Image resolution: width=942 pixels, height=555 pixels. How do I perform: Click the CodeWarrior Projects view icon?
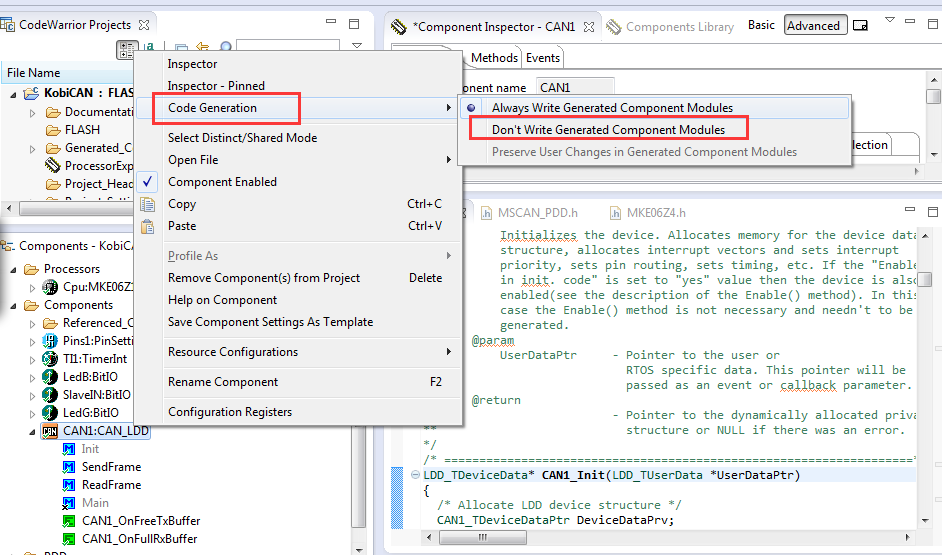pos(8,25)
